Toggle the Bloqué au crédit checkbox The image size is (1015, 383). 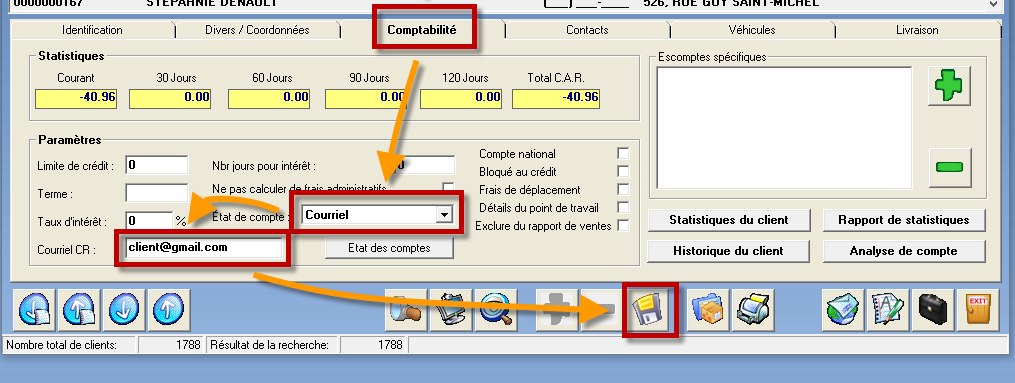point(623,171)
